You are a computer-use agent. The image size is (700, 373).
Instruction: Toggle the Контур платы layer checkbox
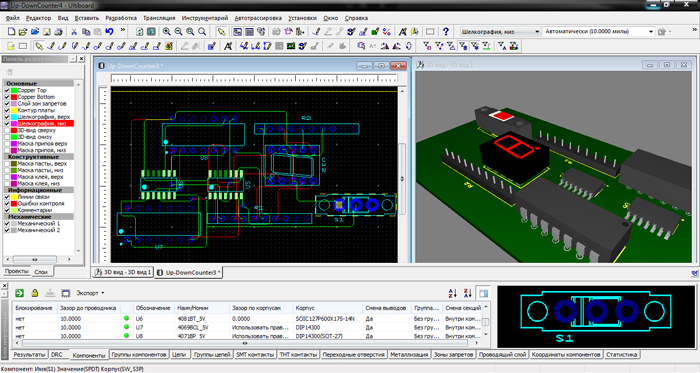coord(7,110)
